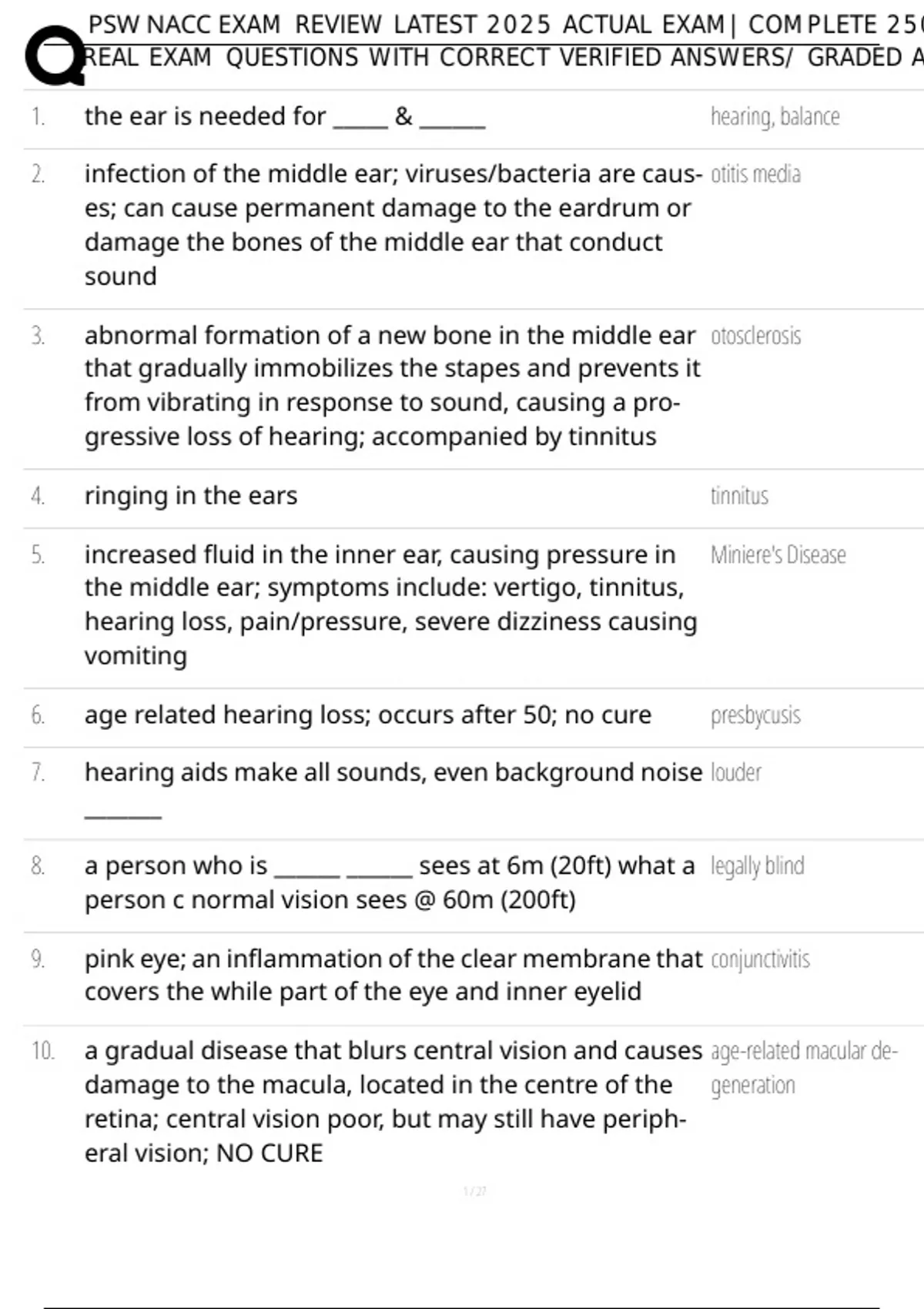Click the hearing aids background noise question
Viewport: 924px width, 1309px height.
[x=393, y=772]
